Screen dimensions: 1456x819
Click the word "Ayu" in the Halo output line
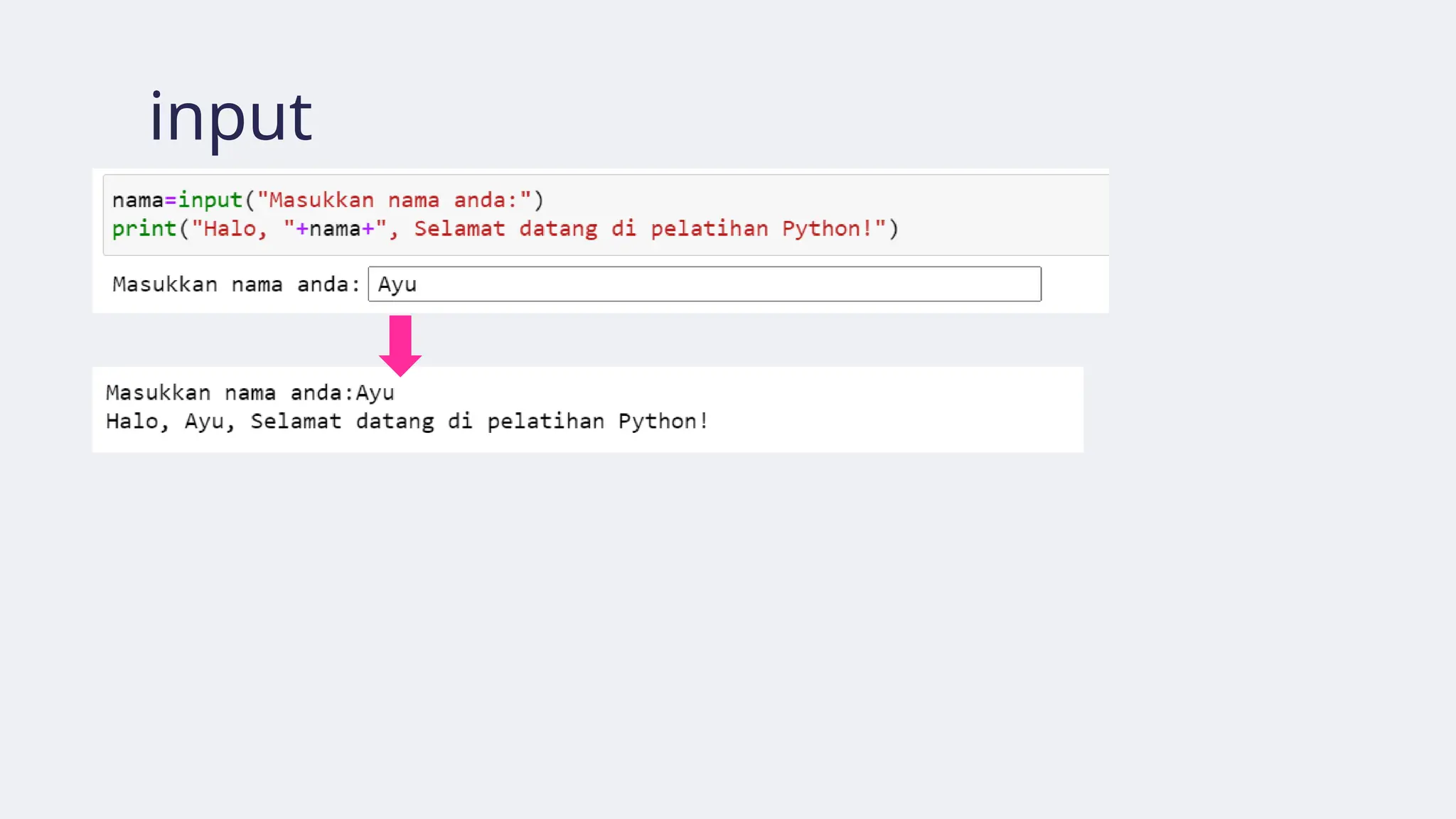click(204, 422)
